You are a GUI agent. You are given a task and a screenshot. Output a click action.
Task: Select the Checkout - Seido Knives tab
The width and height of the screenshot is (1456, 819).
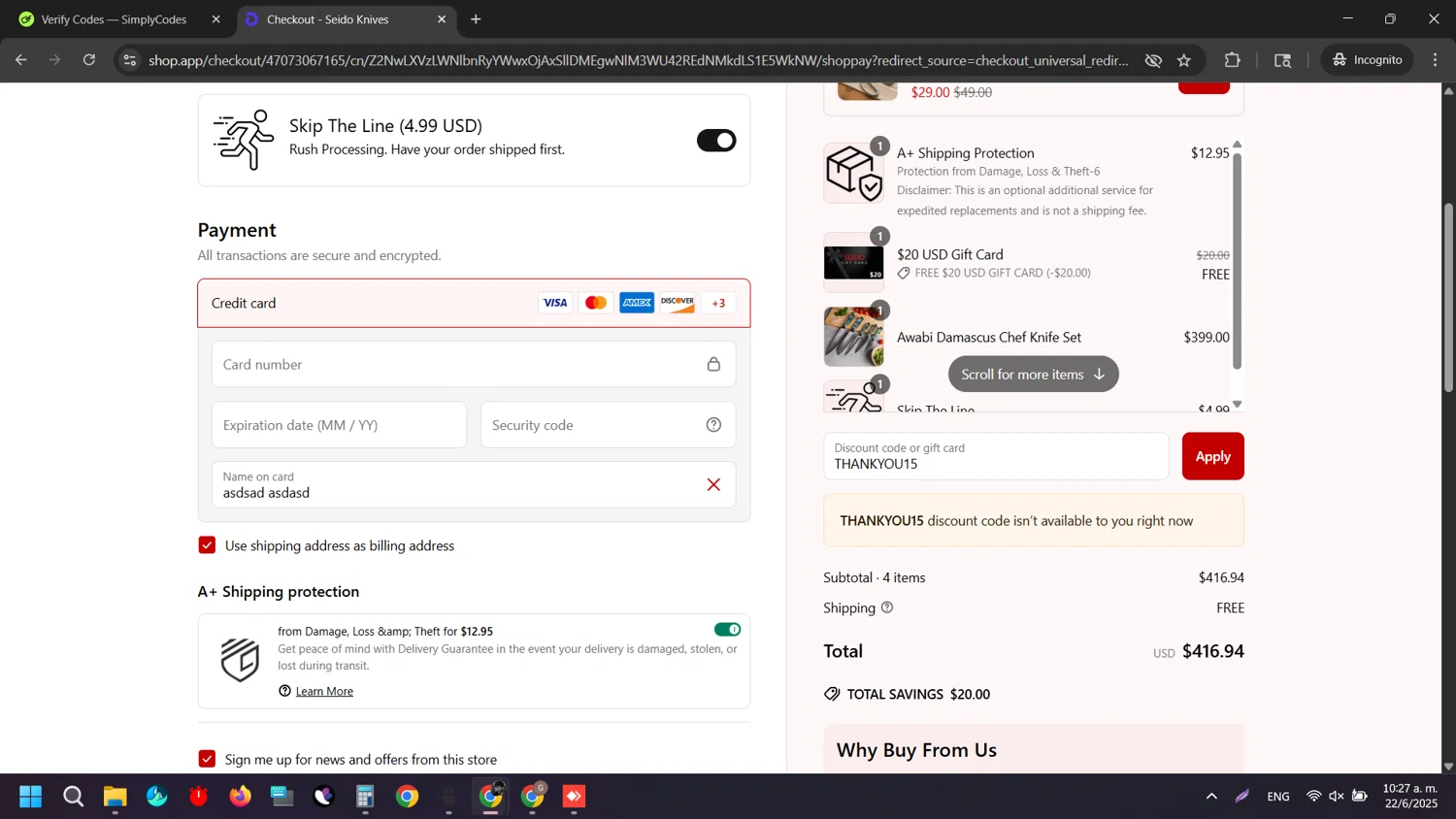(x=328, y=19)
